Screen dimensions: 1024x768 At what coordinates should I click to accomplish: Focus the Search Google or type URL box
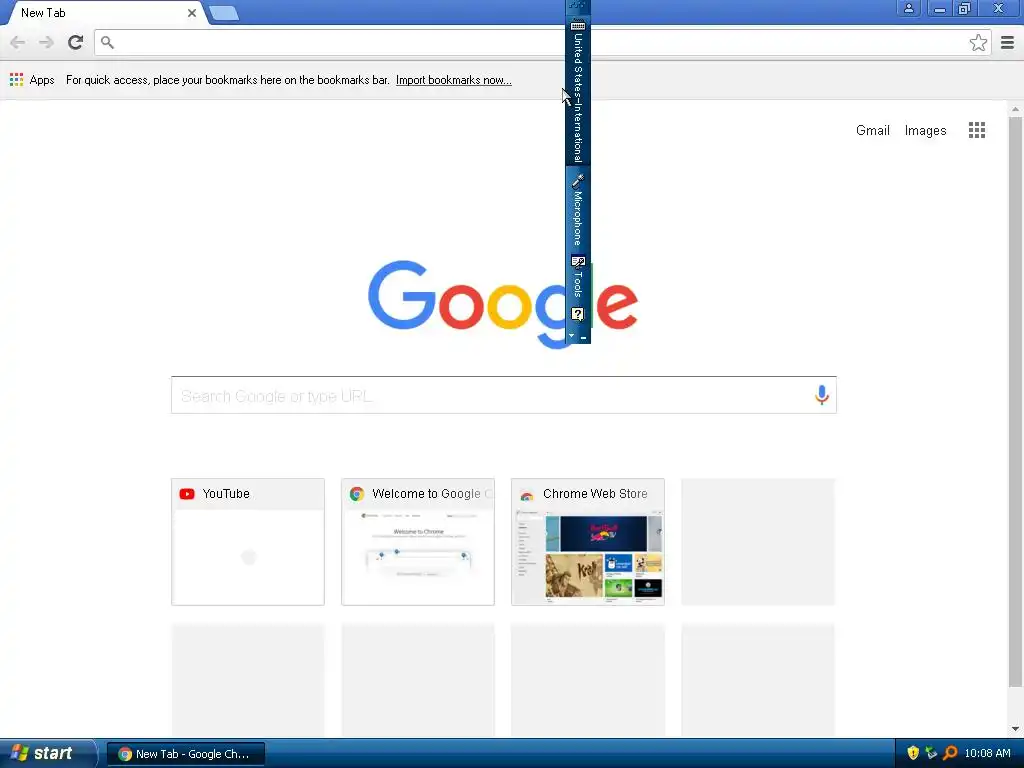504,395
